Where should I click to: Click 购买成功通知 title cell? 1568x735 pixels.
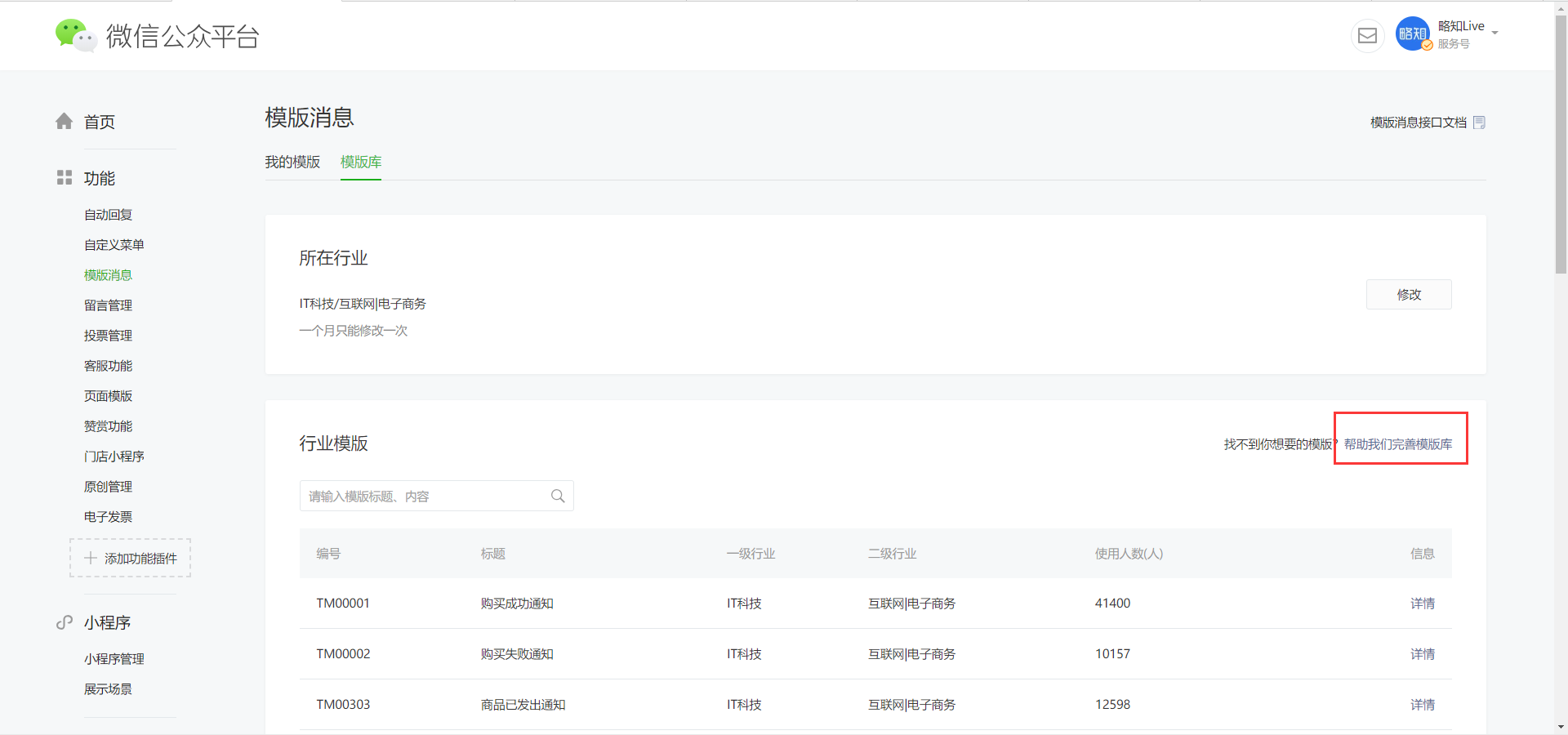pyautogui.click(x=517, y=604)
